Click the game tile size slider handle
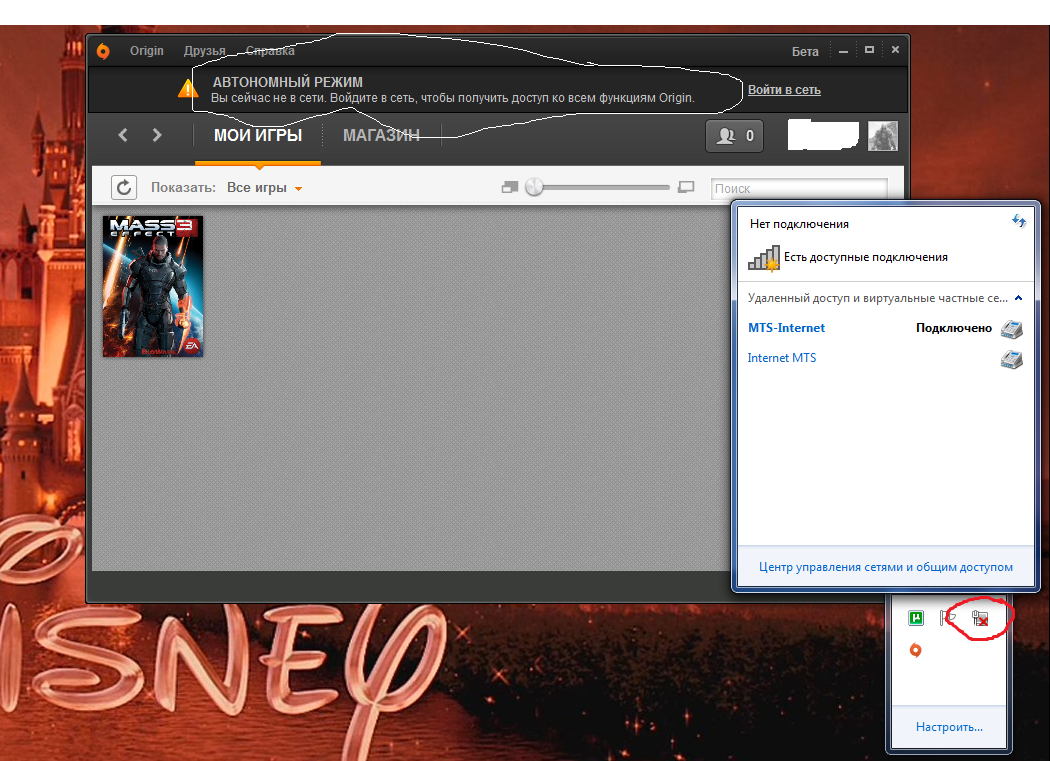 coord(534,187)
